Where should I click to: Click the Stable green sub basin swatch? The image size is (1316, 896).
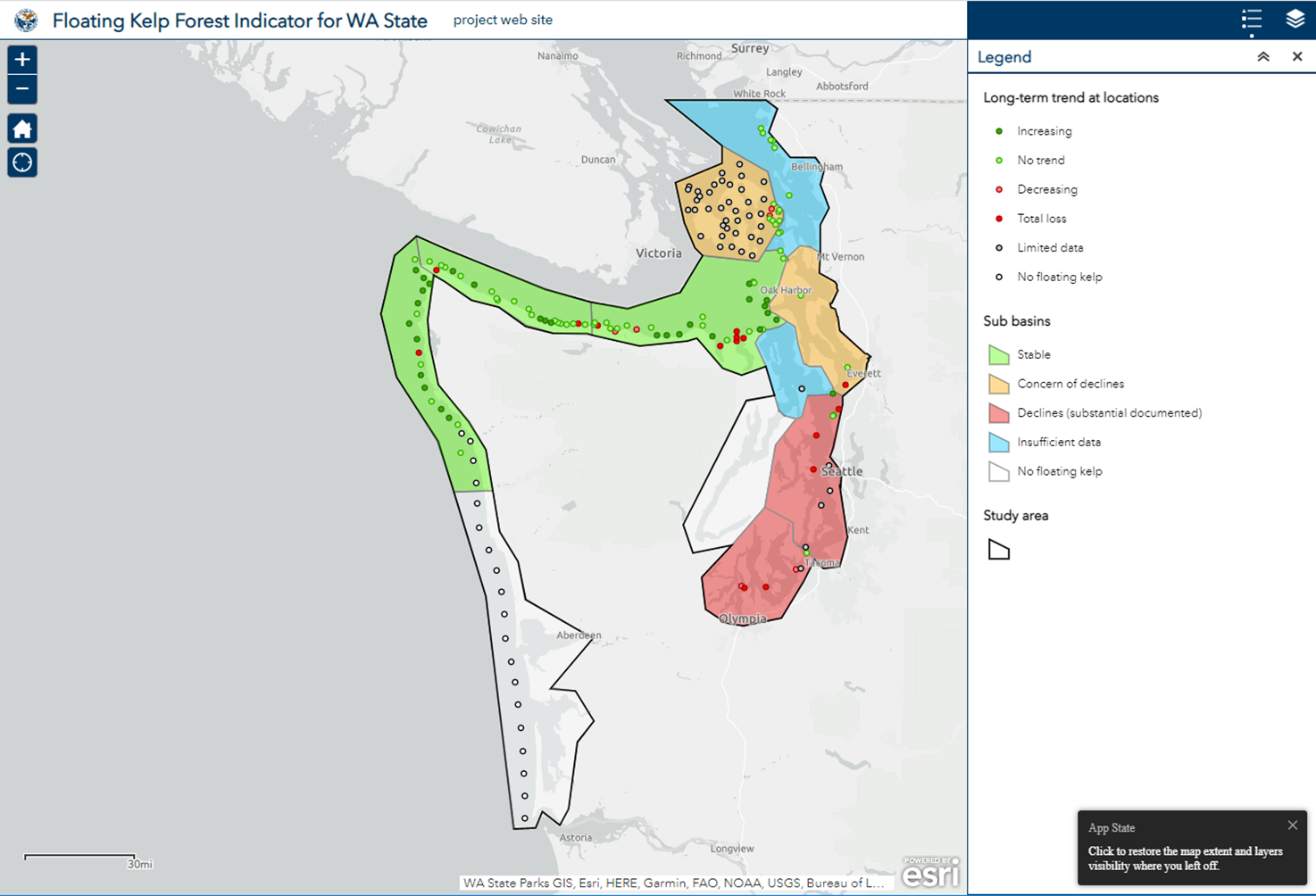(999, 355)
